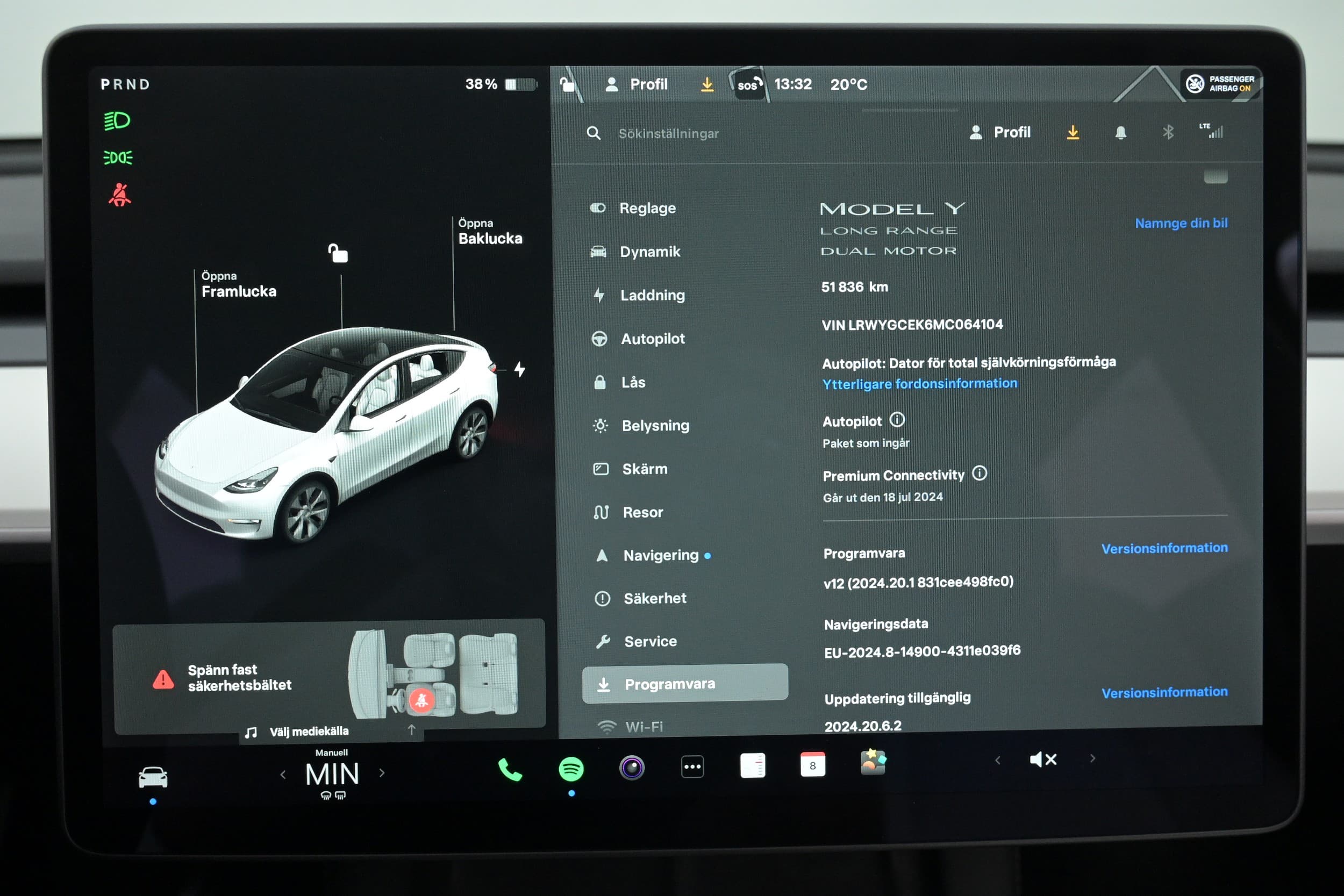Unmute audio via the speaker icon
Viewport: 1344px width, 896px height.
(1043, 759)
